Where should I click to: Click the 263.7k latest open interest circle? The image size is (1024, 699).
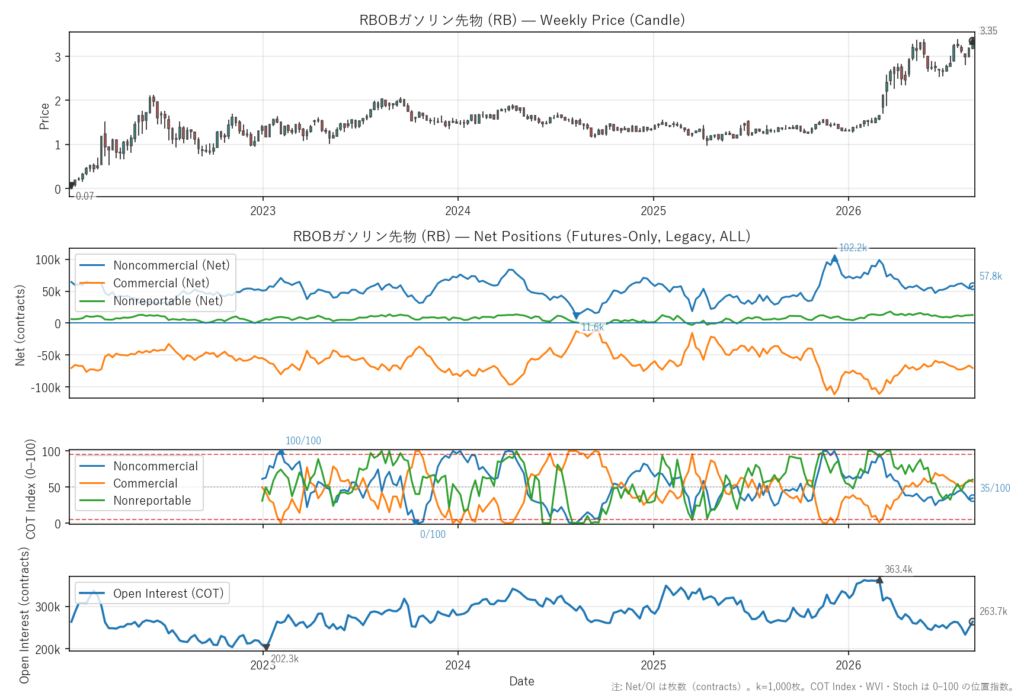point(972,622)
